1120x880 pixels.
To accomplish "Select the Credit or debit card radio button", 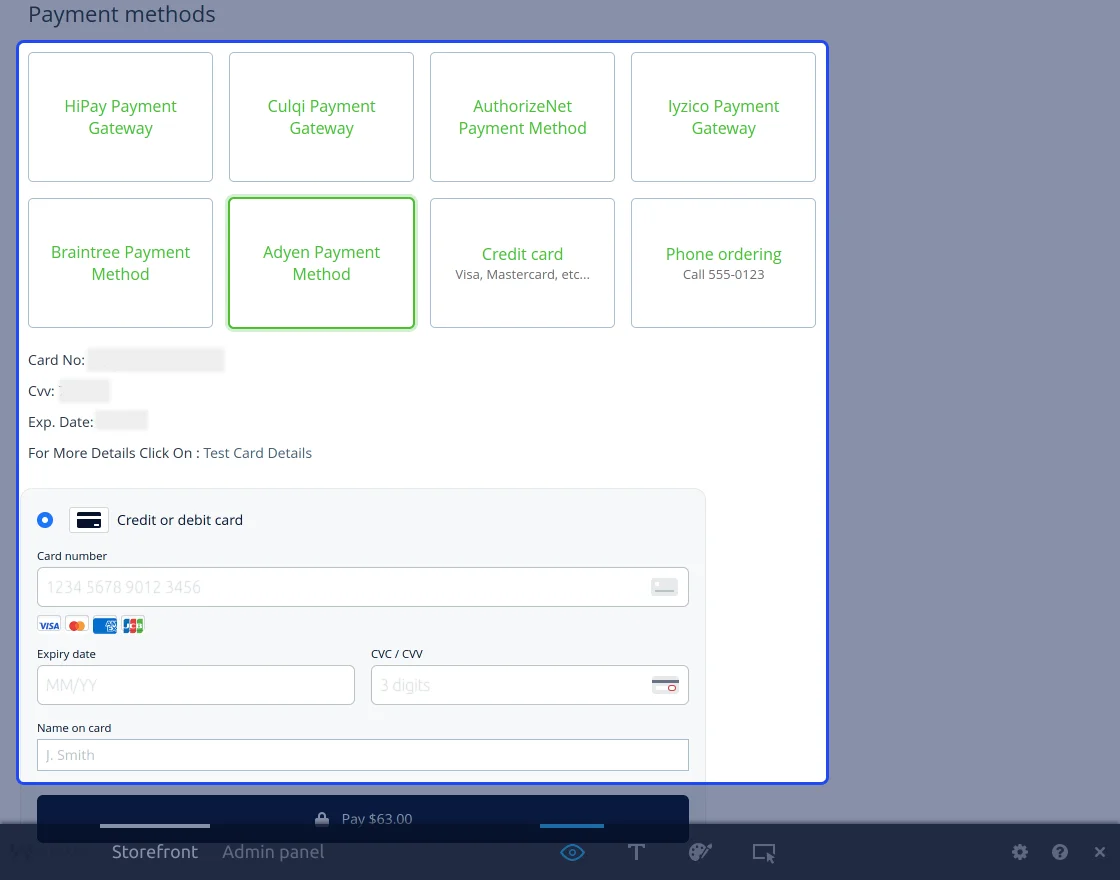I will [x=45, y=520].
